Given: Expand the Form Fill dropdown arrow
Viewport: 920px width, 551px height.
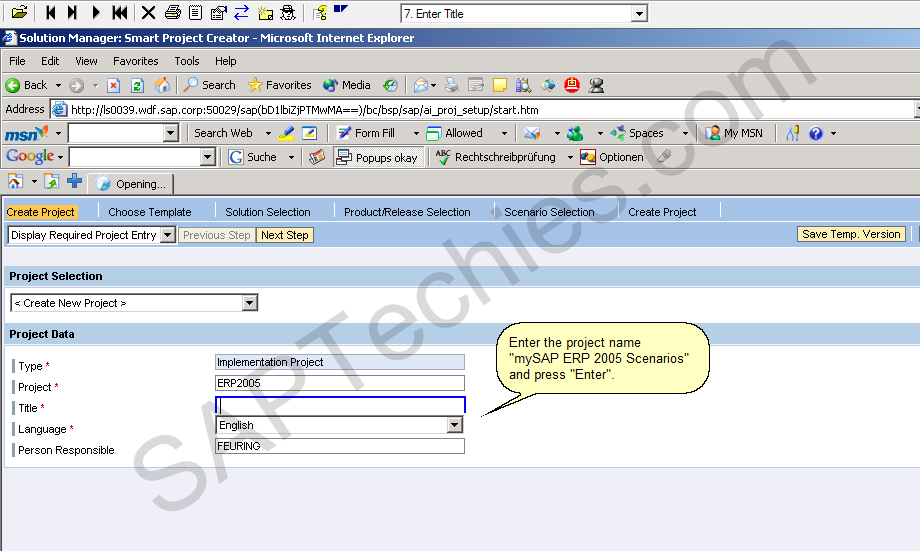Looking at the screenshot, I should [x=416, y=134].
